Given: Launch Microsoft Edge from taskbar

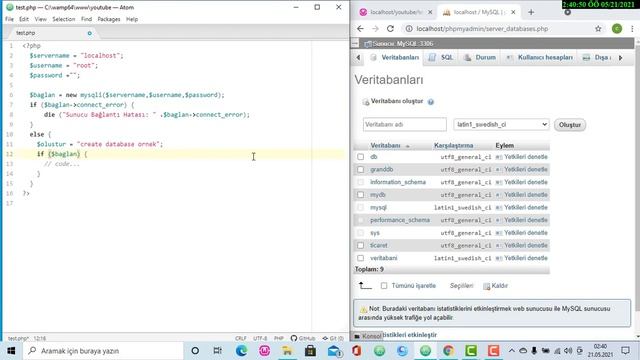Looking at the screenshot, I should (242, 351).
